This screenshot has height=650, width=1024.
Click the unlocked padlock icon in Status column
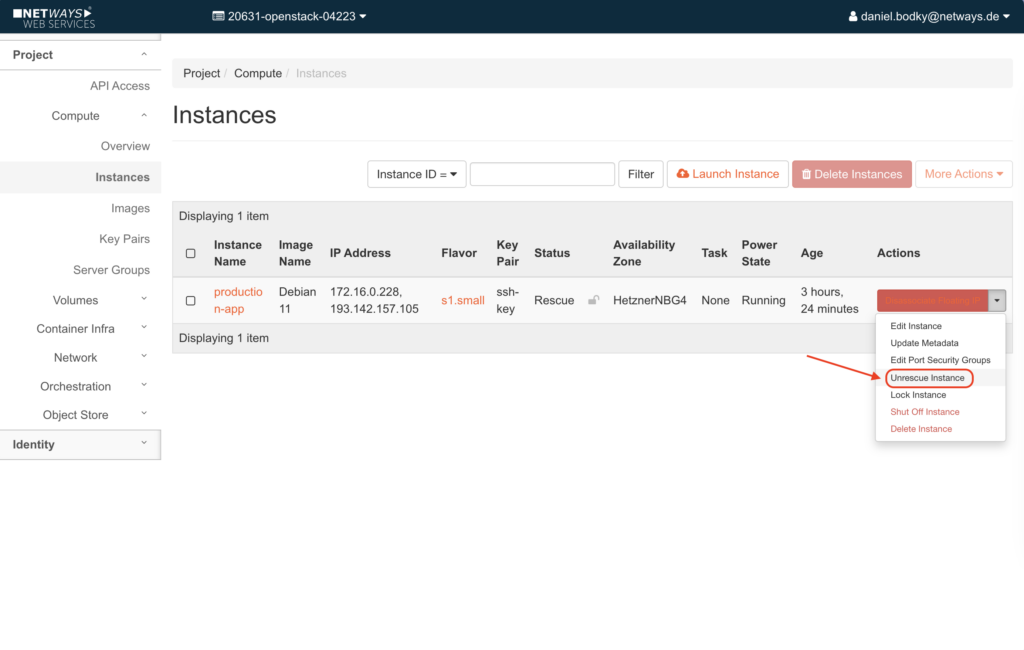pyautogui.click(x=593, y=300)
